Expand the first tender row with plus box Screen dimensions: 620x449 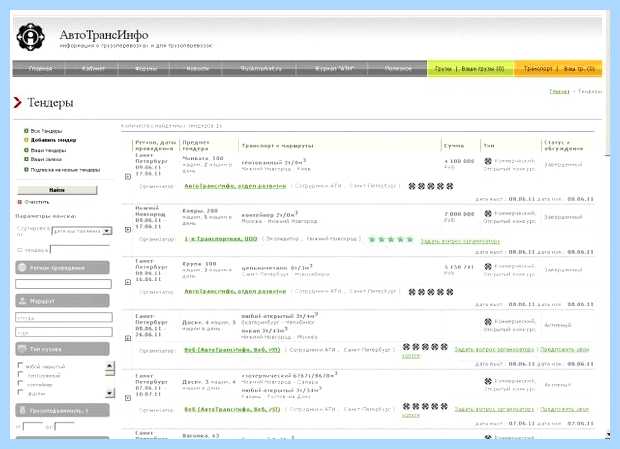[128, 177]
